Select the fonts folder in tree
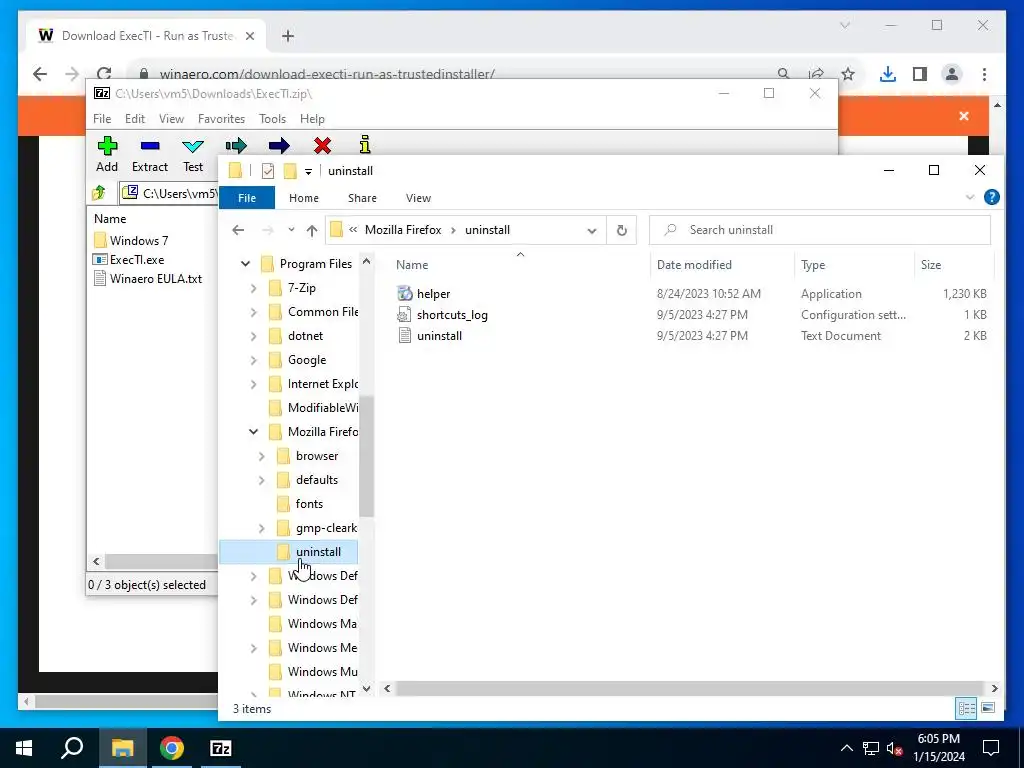The width and height of the screenshot is (1024, 768). 309,504
